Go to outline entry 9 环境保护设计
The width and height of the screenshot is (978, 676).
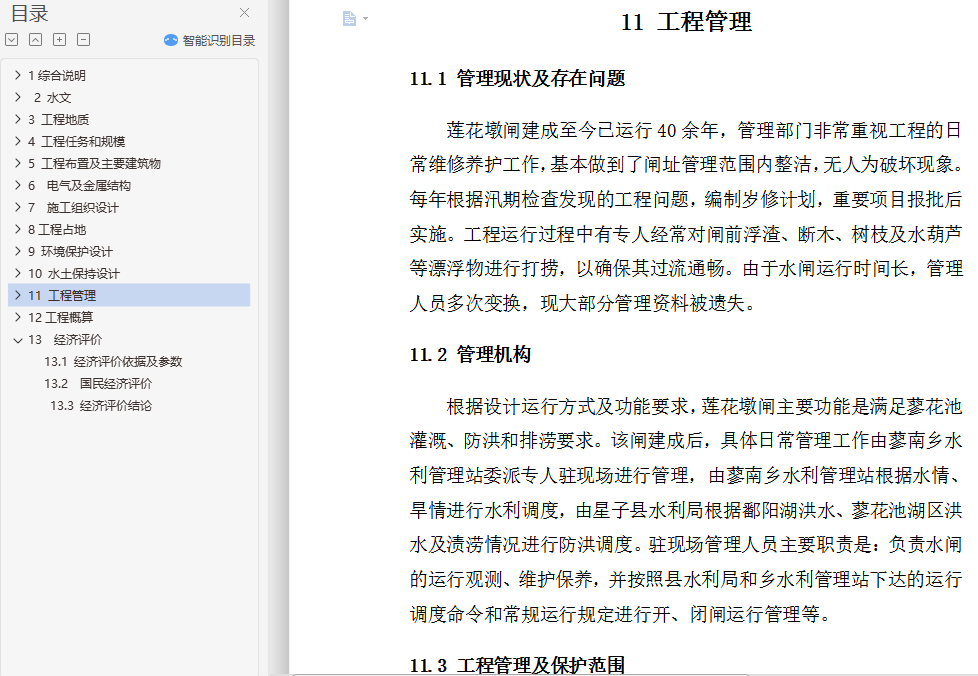[x=70, y=251]
